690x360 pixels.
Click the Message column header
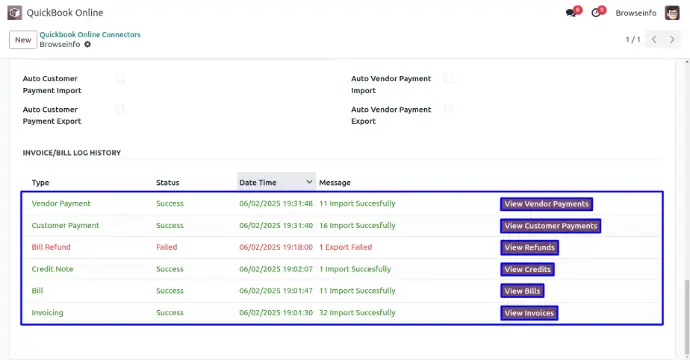coord(335,182)
